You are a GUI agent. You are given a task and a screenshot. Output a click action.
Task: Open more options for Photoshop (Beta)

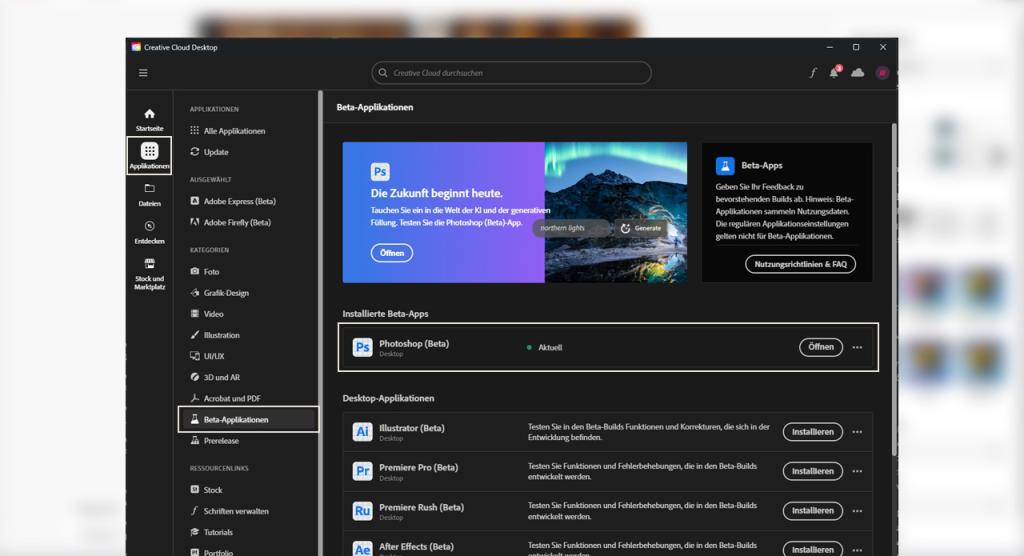tap(857, 348)
